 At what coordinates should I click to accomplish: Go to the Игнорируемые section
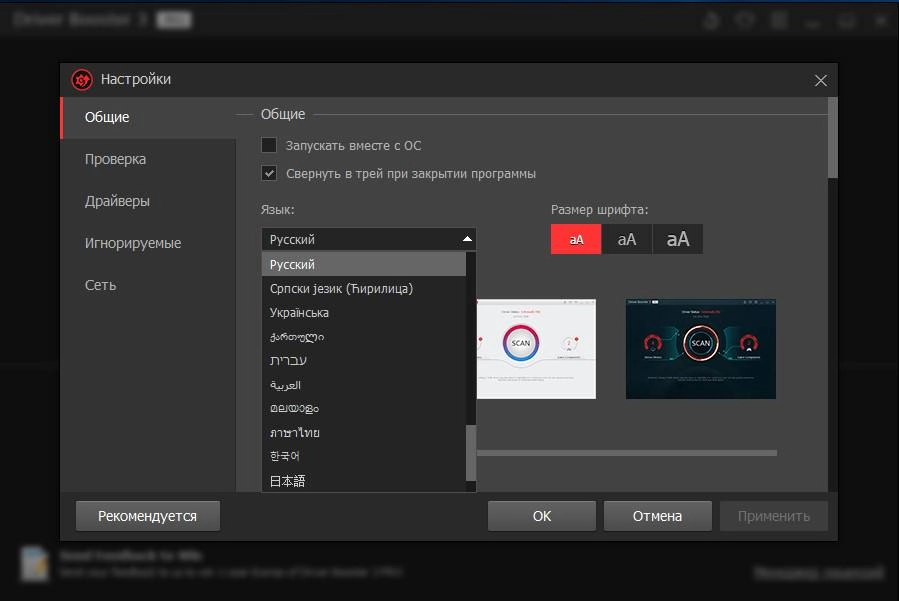[x=148, y=243]
